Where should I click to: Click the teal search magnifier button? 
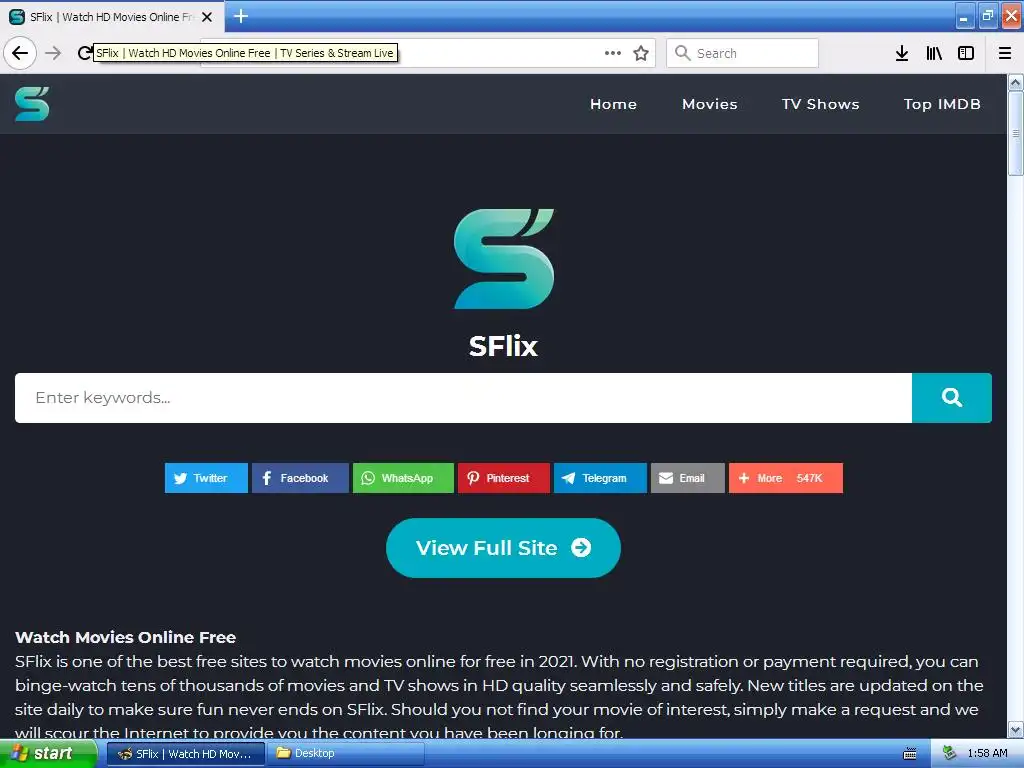coord(952,398)
